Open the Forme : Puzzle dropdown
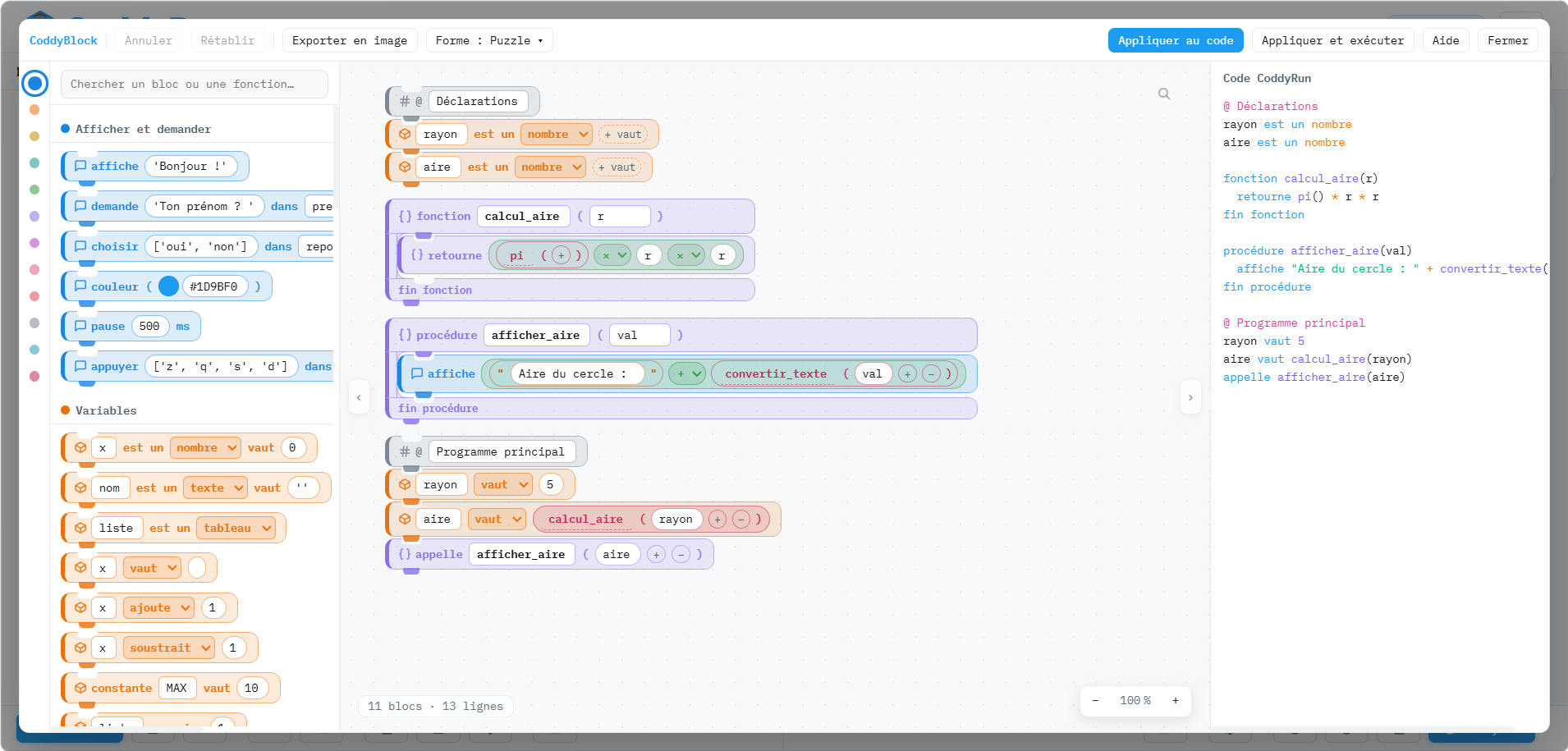The image size is (1568, 751). [489, 40]
